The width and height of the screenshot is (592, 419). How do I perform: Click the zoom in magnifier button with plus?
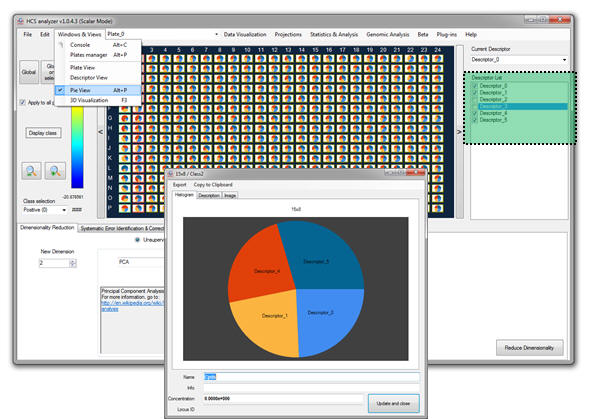coord(55,171)
